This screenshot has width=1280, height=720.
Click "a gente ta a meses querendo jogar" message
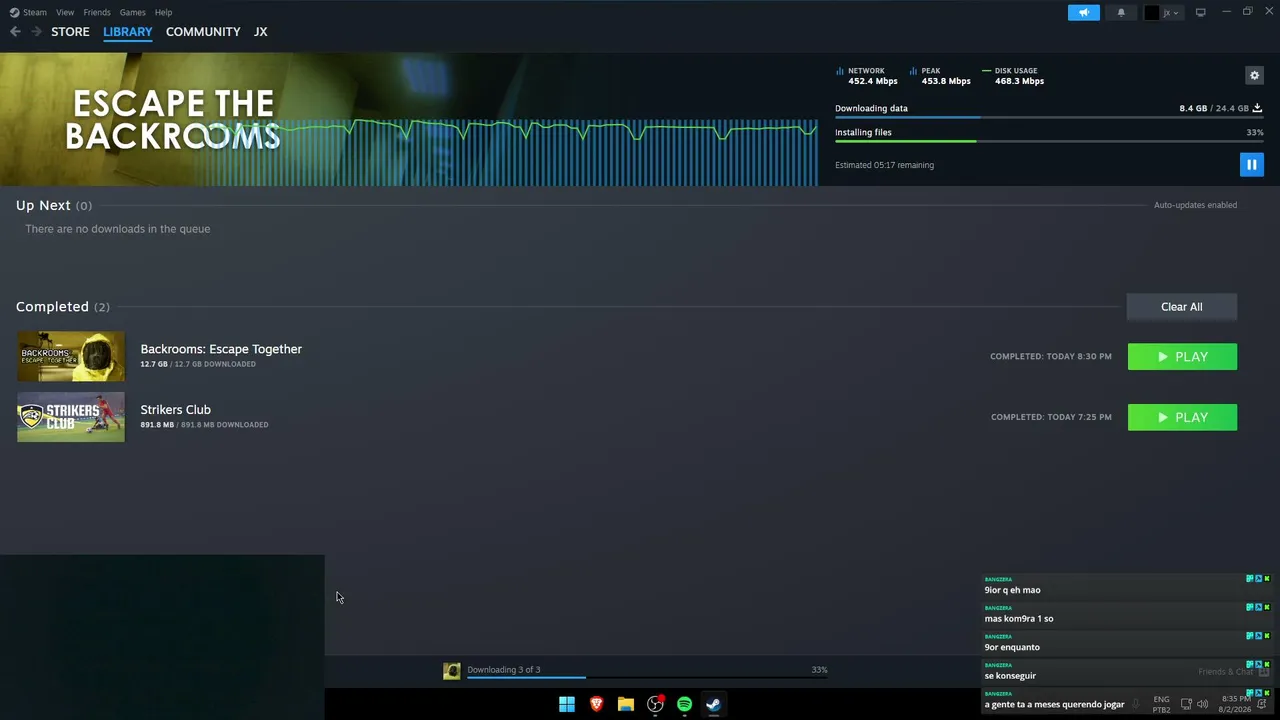1054,704
